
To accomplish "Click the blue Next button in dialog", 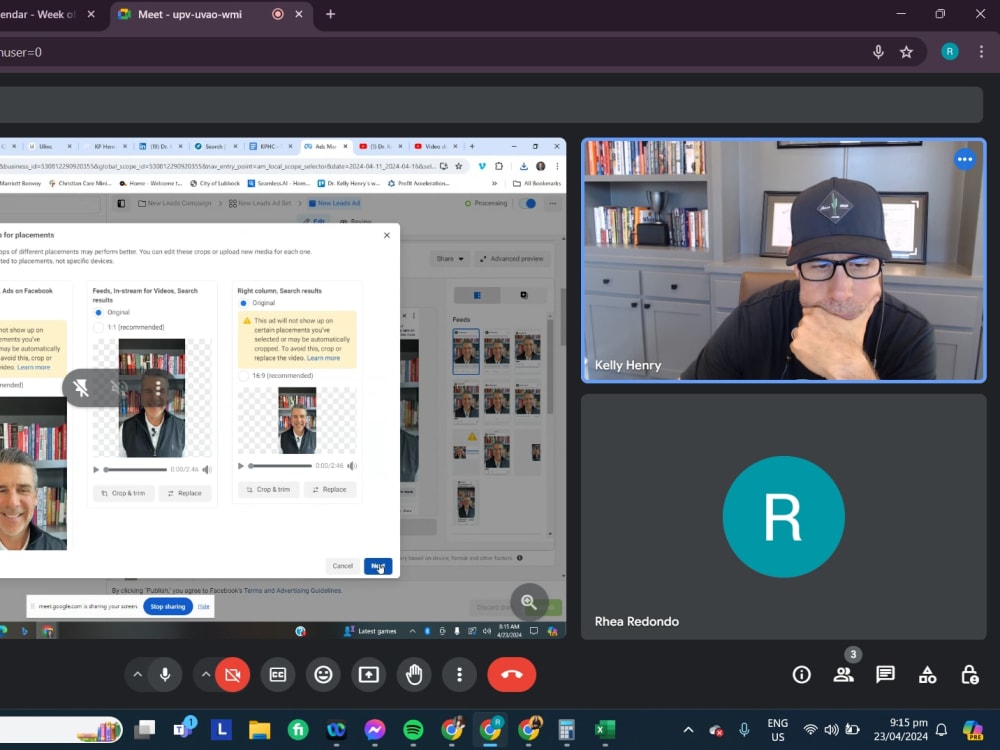I will (378, 566).
